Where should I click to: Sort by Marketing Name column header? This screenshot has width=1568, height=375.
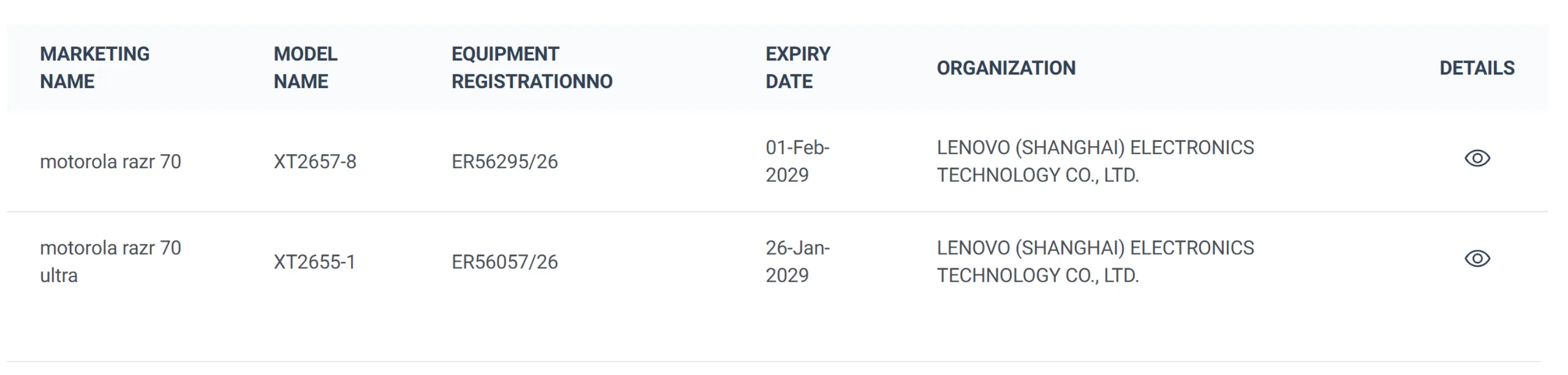tap(95, 67)
